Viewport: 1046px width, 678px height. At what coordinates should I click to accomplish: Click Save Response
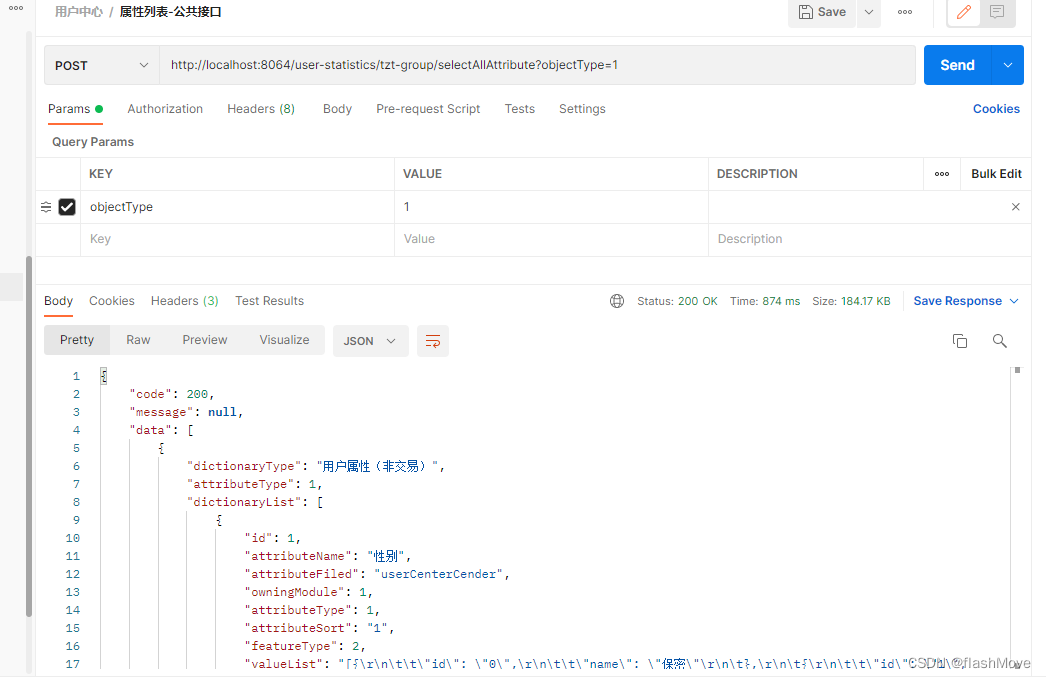click(x=957, y=302)
